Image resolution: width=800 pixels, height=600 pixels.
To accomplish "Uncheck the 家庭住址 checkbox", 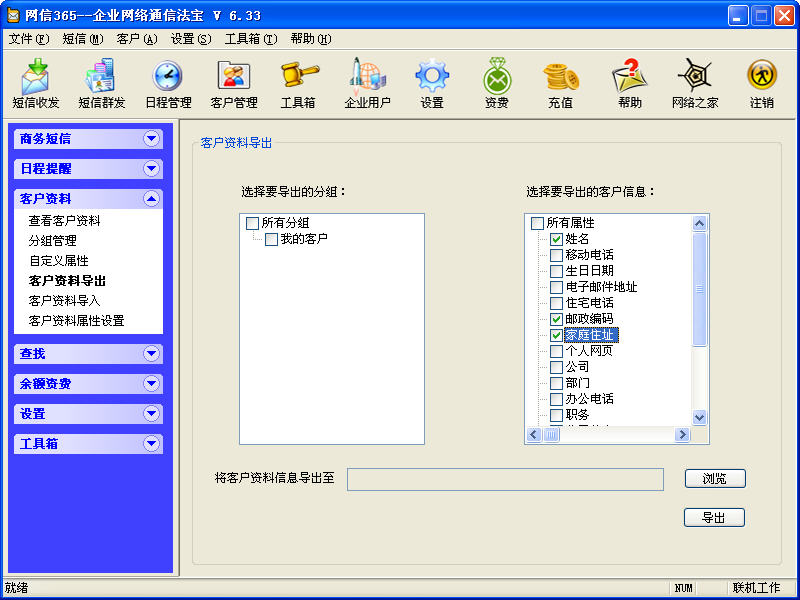I will click(x=556, y=335).
